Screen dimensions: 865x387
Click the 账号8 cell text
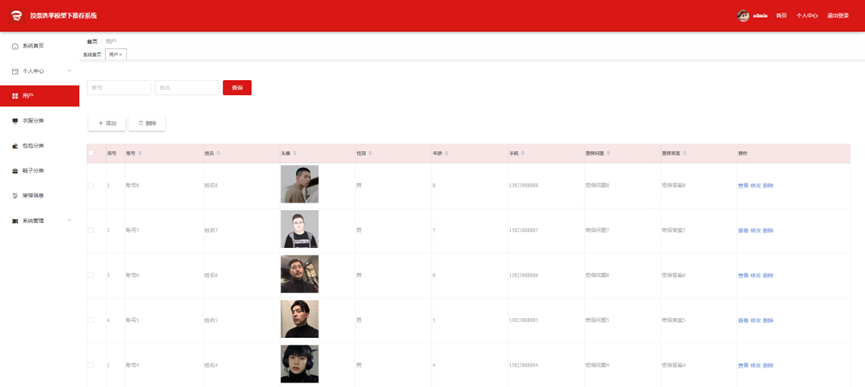click(x=133, y=186)
